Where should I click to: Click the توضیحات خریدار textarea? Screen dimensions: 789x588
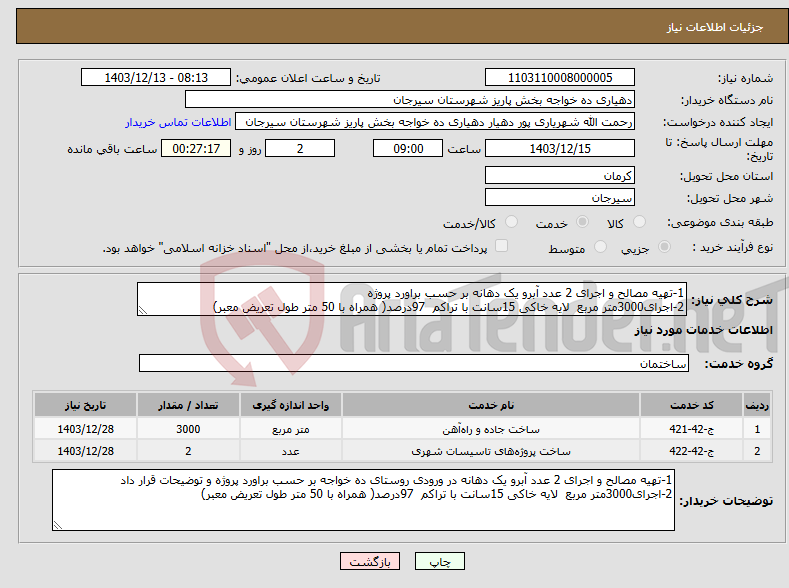[363, 500]
